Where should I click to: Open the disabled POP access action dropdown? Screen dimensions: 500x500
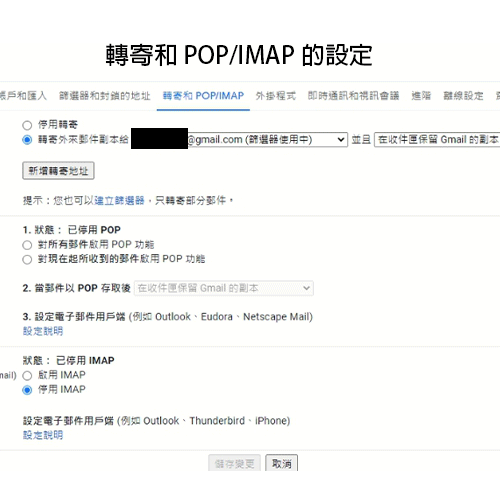tap(224, 288)
